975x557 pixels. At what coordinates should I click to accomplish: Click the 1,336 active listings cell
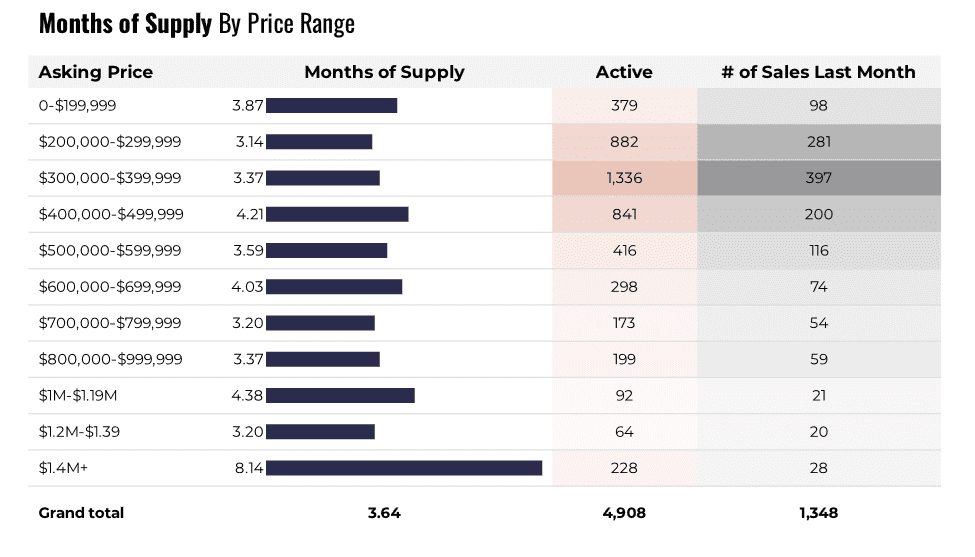pos(624,178)
